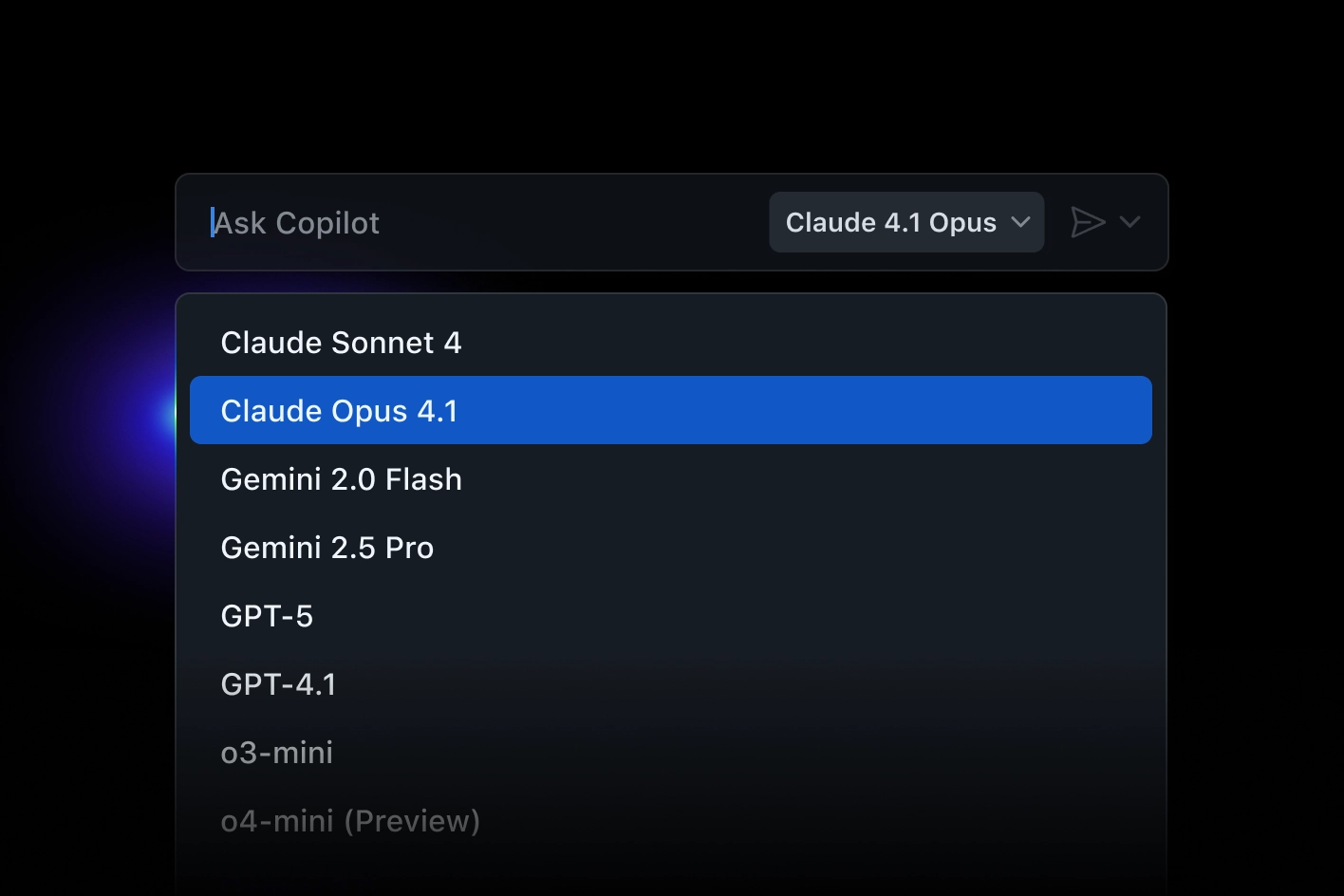Click the "Claude 4.1 Opus" label in the selector

coord(890,222)
